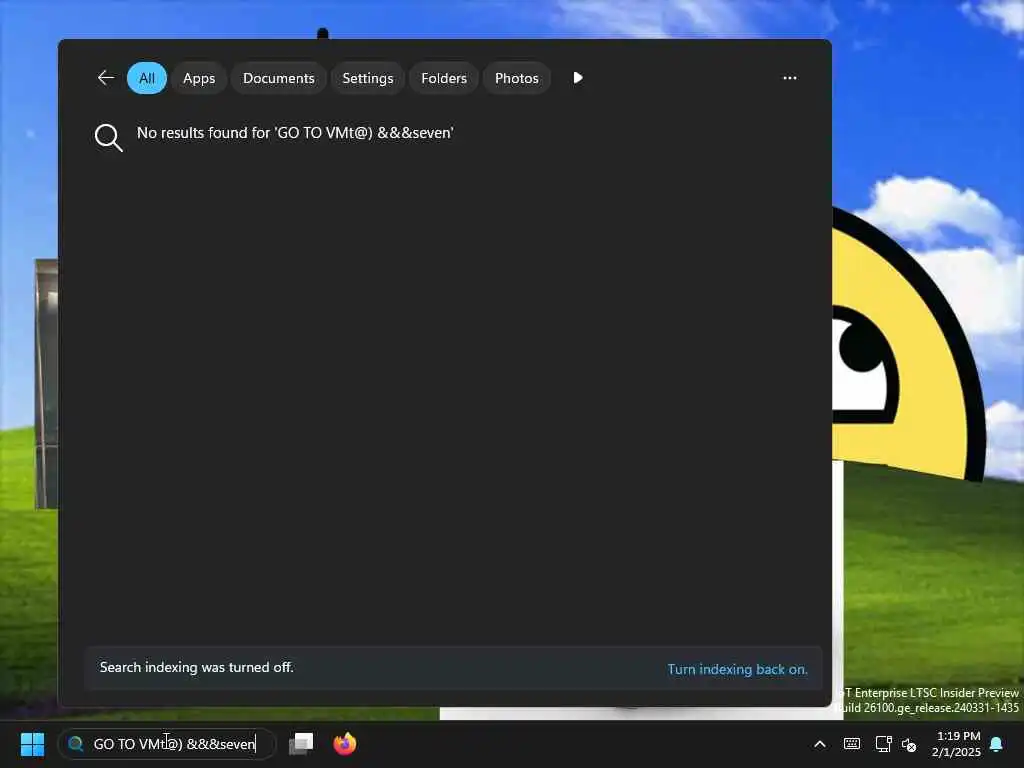Screen dimensions: 1024x768
Task: Click the 'Turn indexing back on.' link
Action: tap(737, 669)
